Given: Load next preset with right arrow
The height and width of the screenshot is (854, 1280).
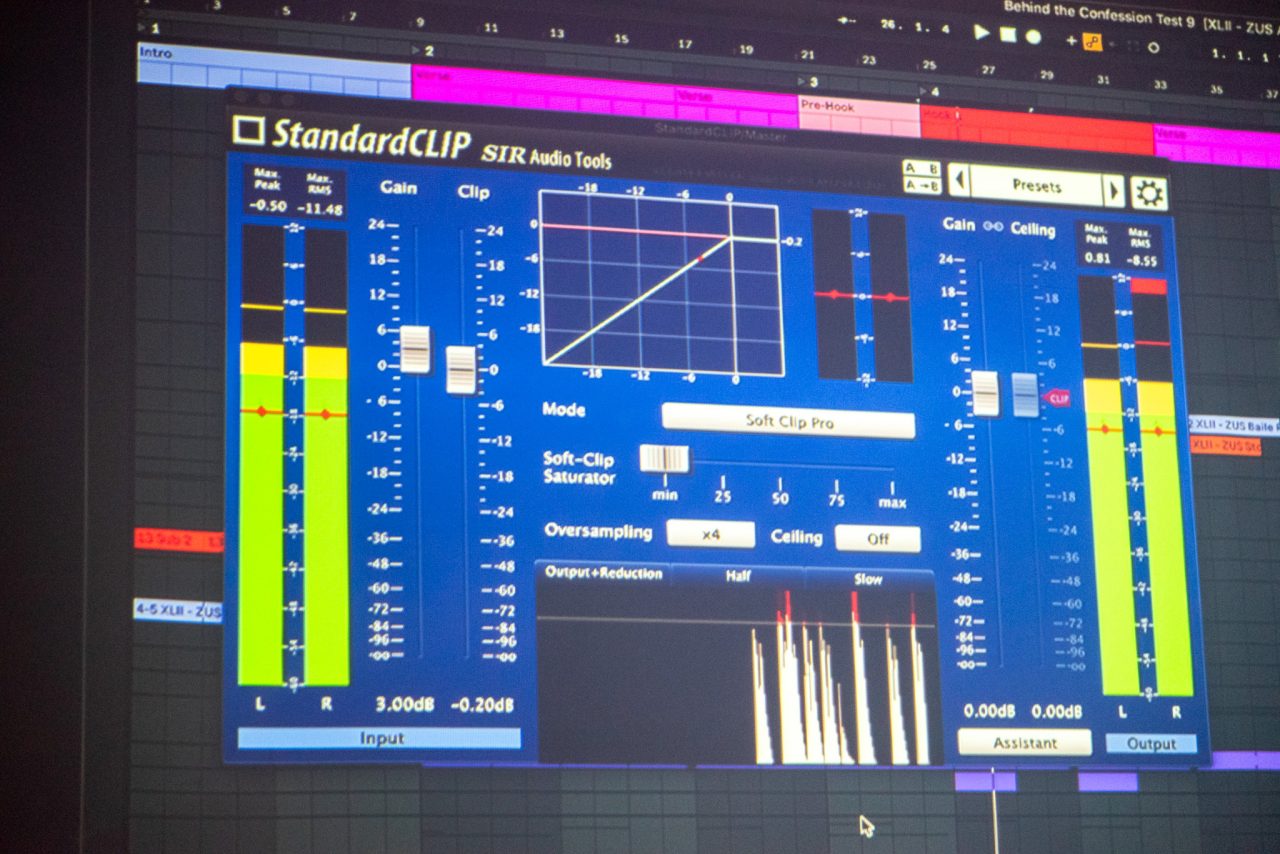Looking at the screenshot, I should (1113, 190).
